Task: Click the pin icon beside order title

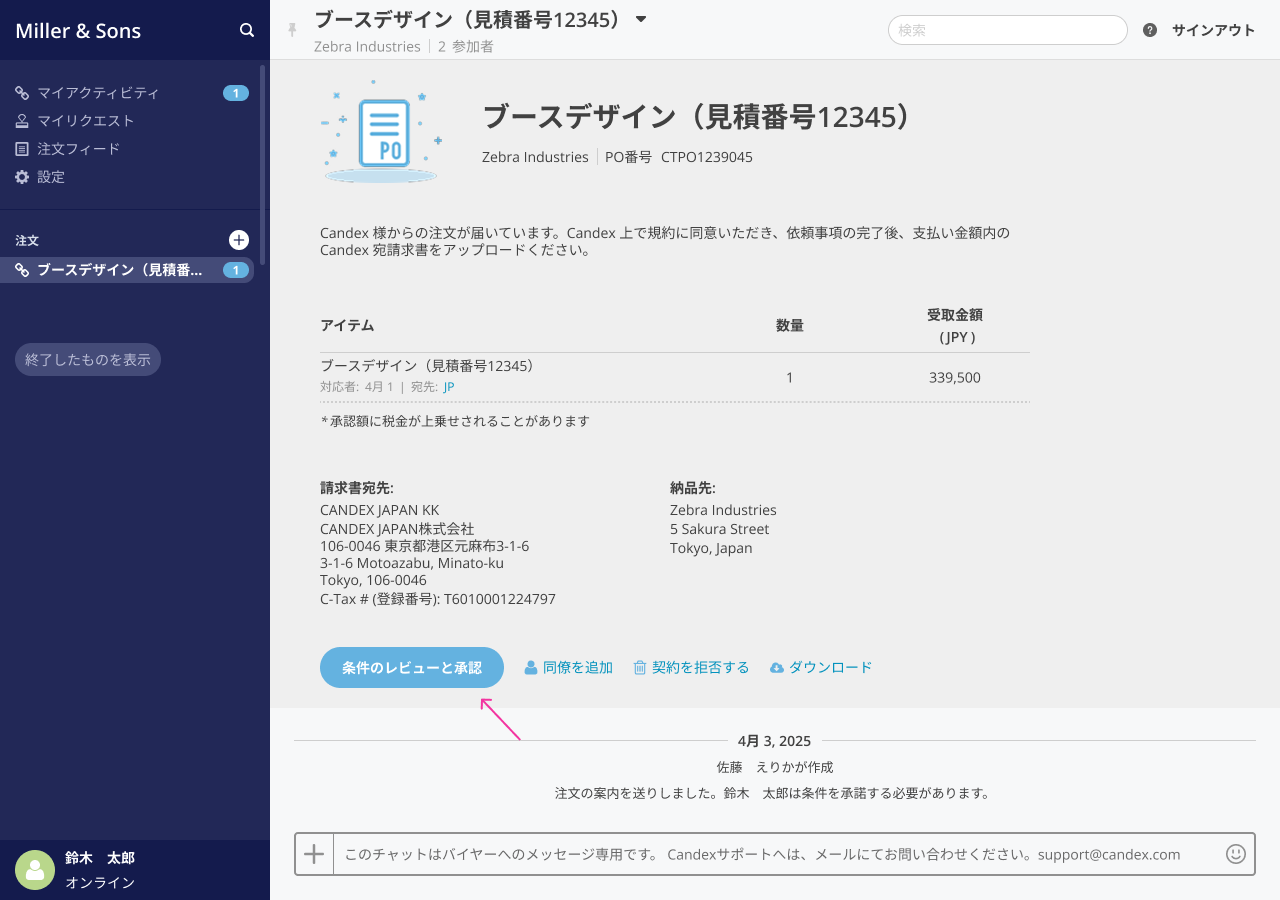Action: [292, 30]
